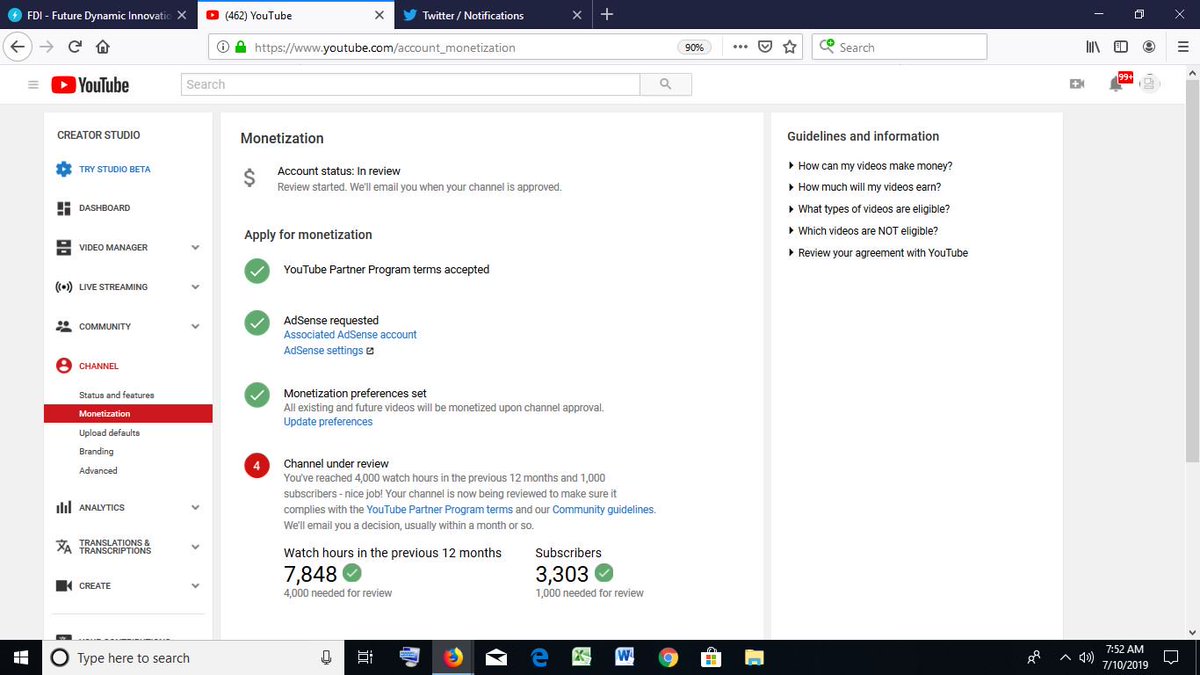Click the Create video camera icon

click(x=64, y=586)
